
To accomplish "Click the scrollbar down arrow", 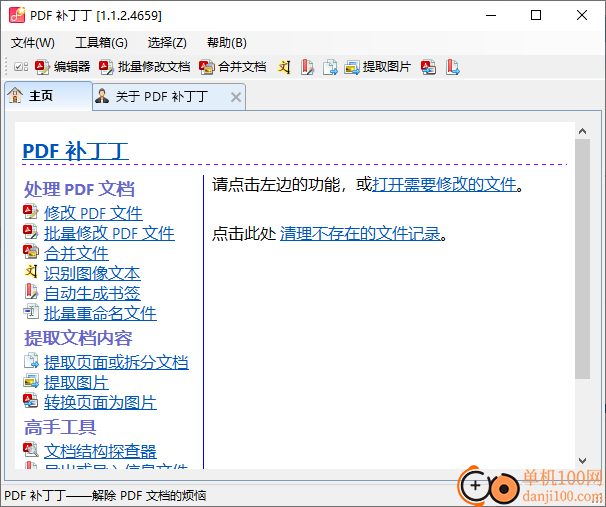I will pos(582,460).
